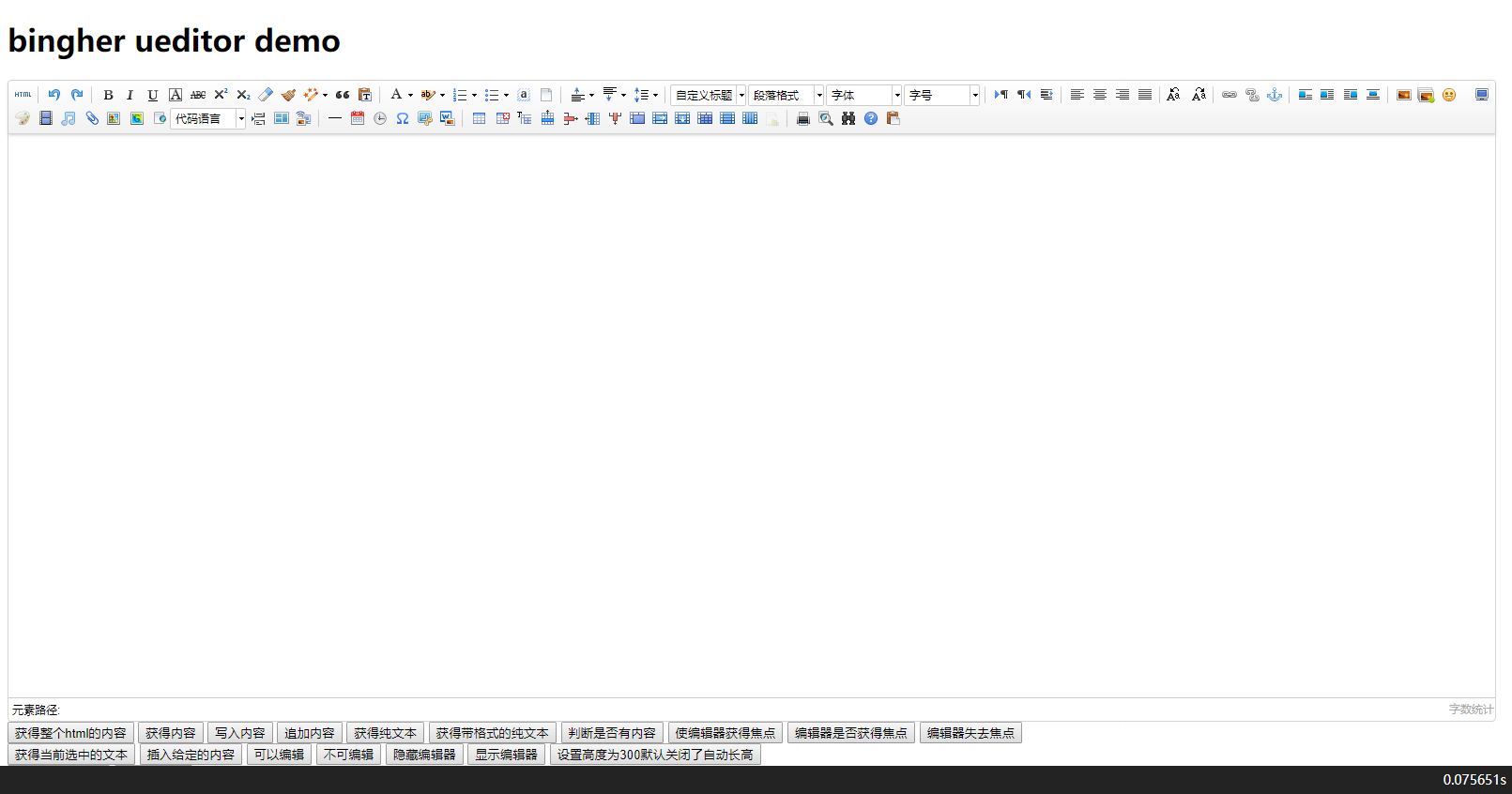
Task: Open the 自定义标题 custom title dropdown
Action: 709,95
